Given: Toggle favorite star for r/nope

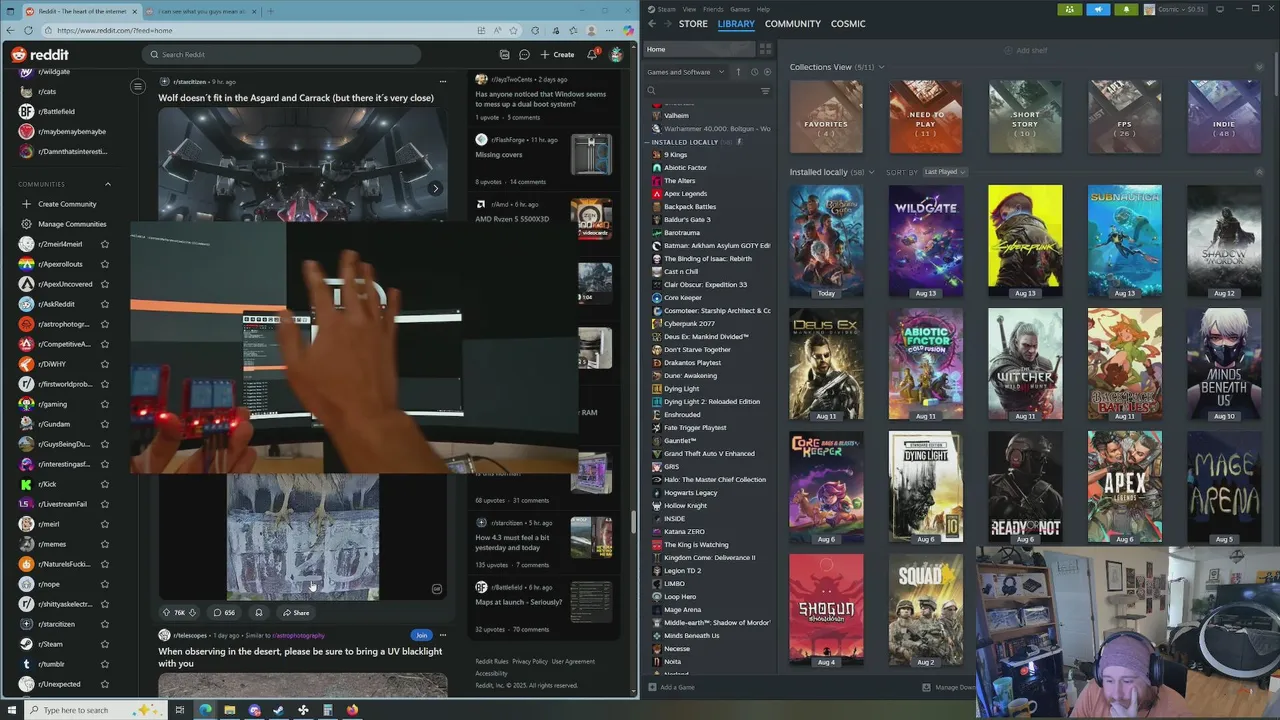Looking at the screenshot, I should [x=105, y=584].
